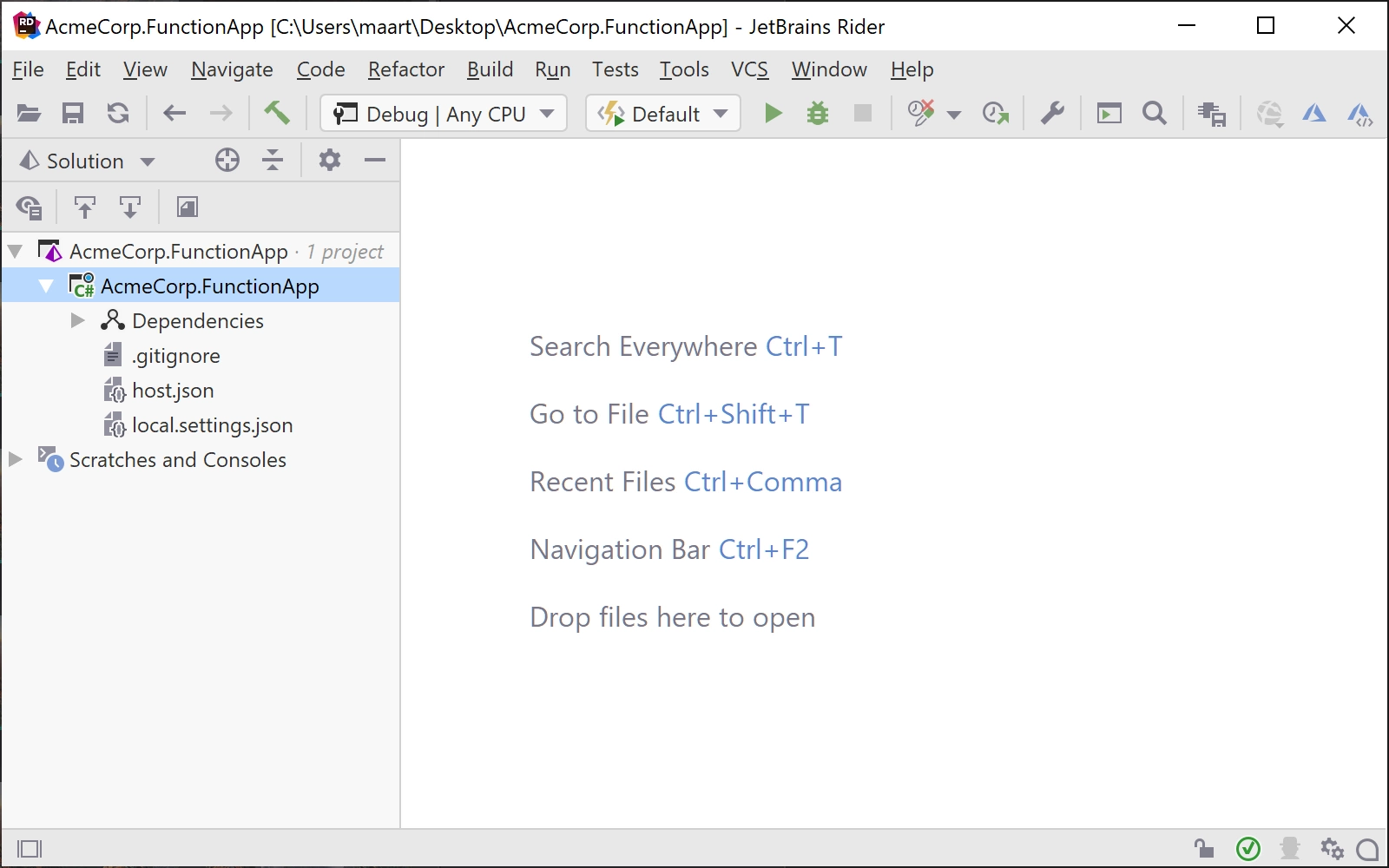Viewport: 1389px width, 868px height.
Task: Open the Tools menu
Action: (684, 69)
